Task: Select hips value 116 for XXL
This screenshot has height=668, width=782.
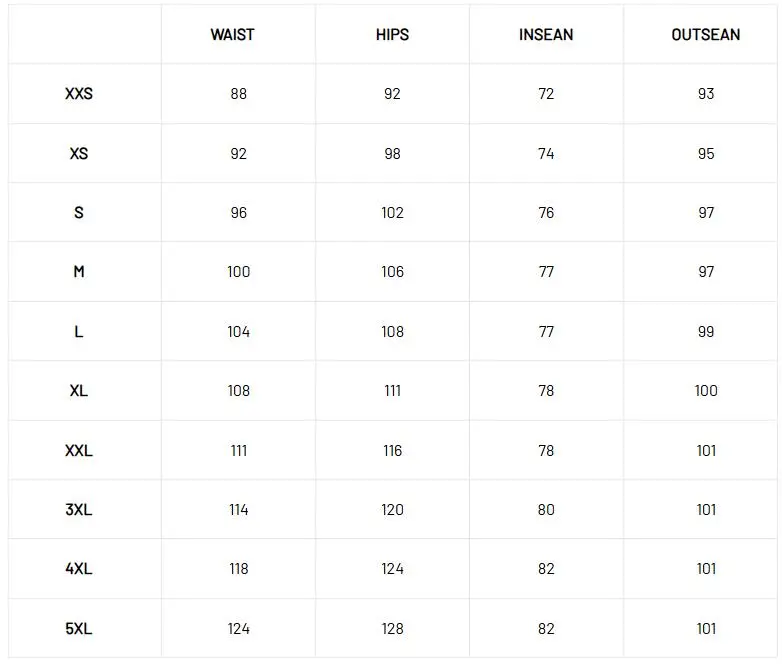Action: coord(392,451)
